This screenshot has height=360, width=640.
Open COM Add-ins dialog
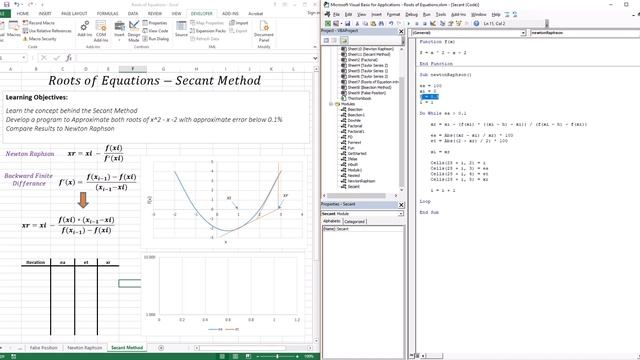101,31
